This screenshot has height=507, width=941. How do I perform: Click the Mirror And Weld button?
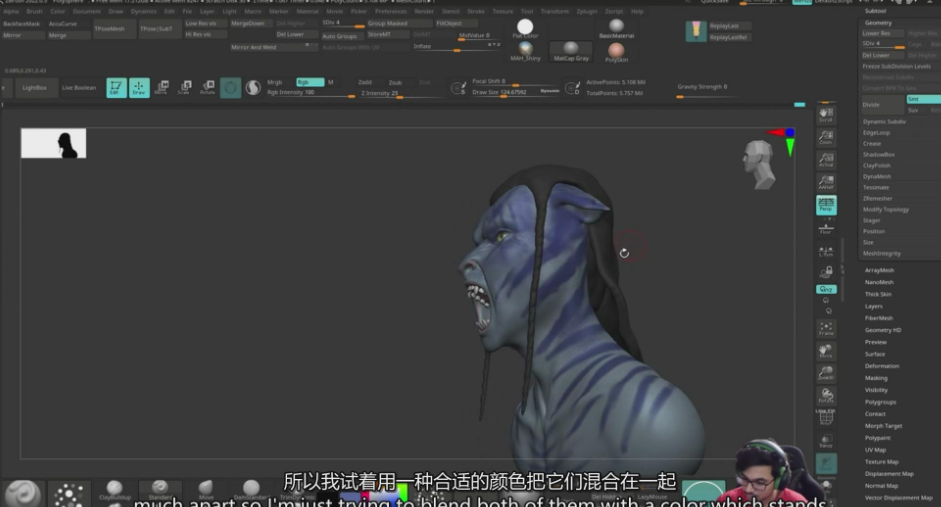pos(274,47)
